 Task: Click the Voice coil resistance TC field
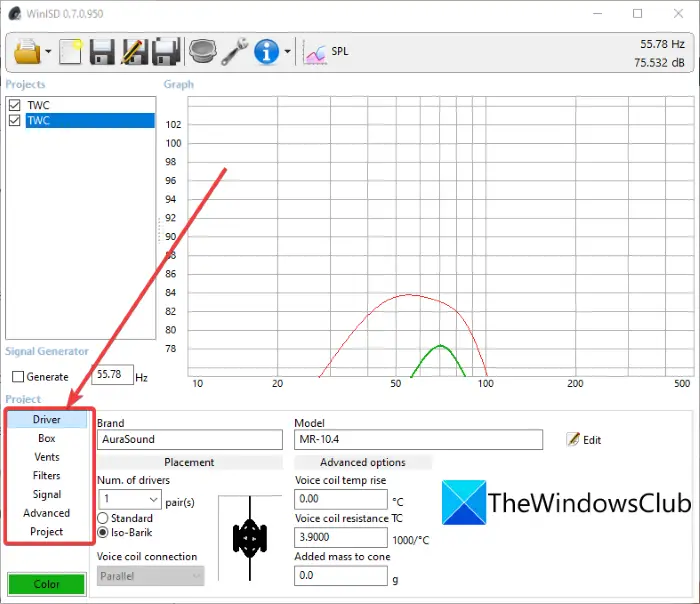[x=341, y=537]
